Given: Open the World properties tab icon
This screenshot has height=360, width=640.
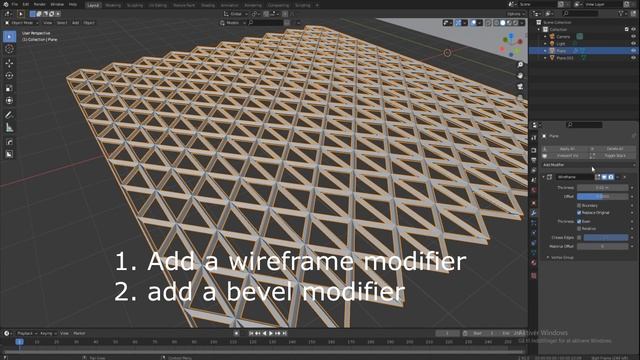Looking at the screenshot, I should [x=533, y=190].
